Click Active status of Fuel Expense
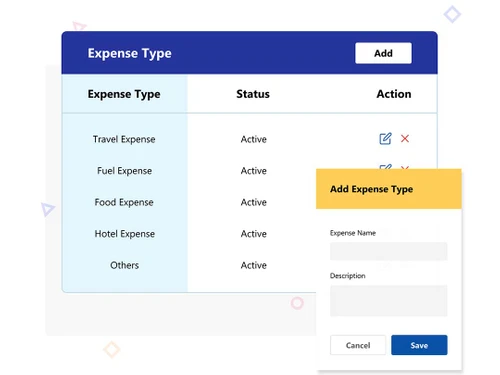The width and height of the screenshot is (500, 375). (x=254, y=171)
